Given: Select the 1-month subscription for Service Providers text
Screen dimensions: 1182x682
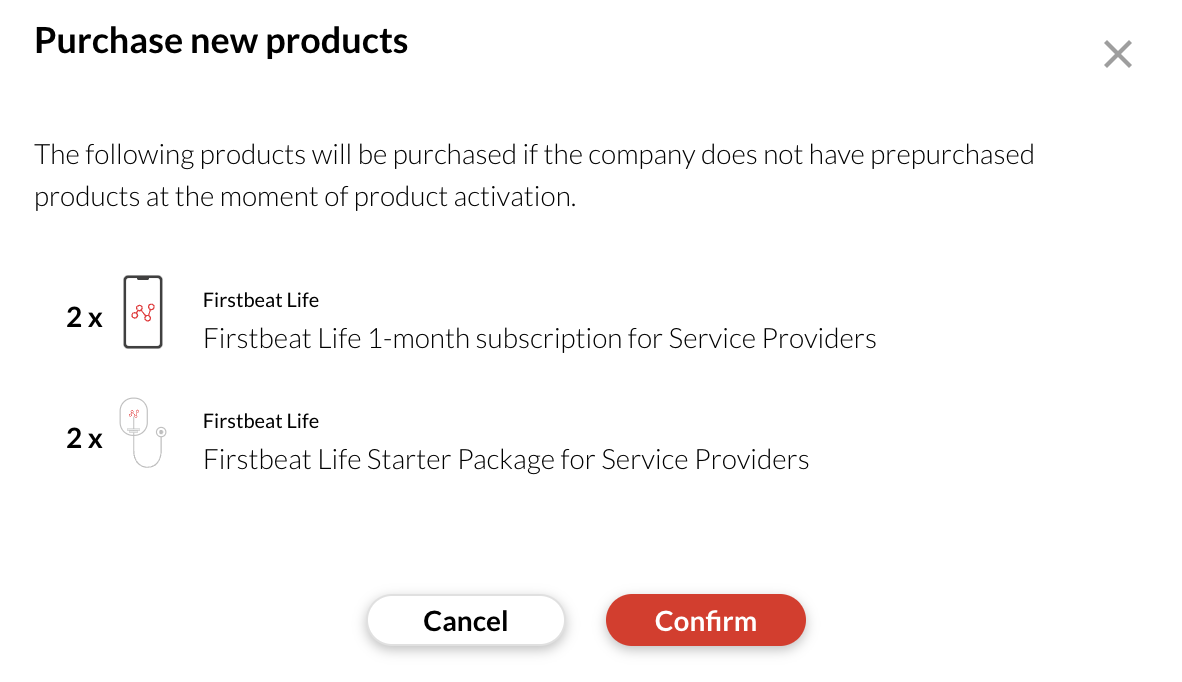Looking at the screenshot, I should pyautogui.click(x=539, y=339).
